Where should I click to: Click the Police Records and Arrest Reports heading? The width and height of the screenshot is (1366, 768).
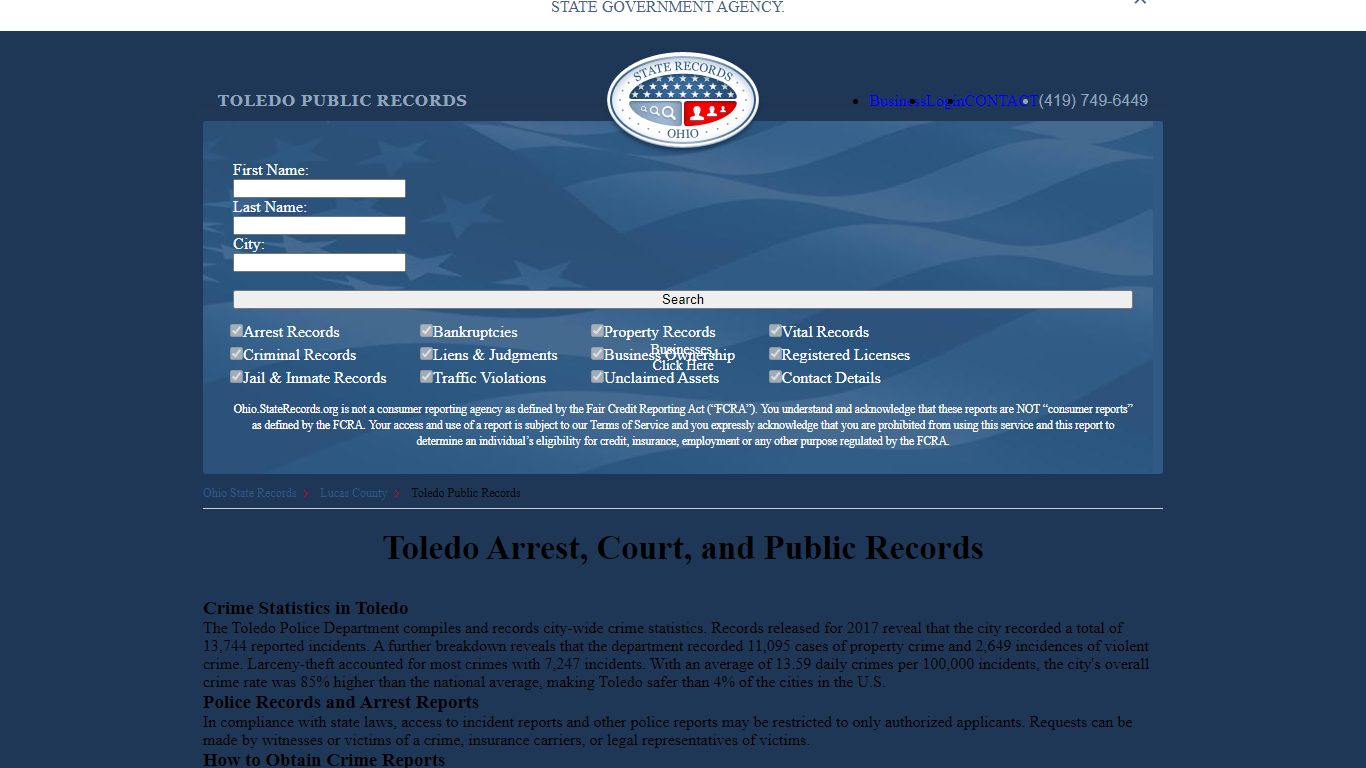pos(341,702)
